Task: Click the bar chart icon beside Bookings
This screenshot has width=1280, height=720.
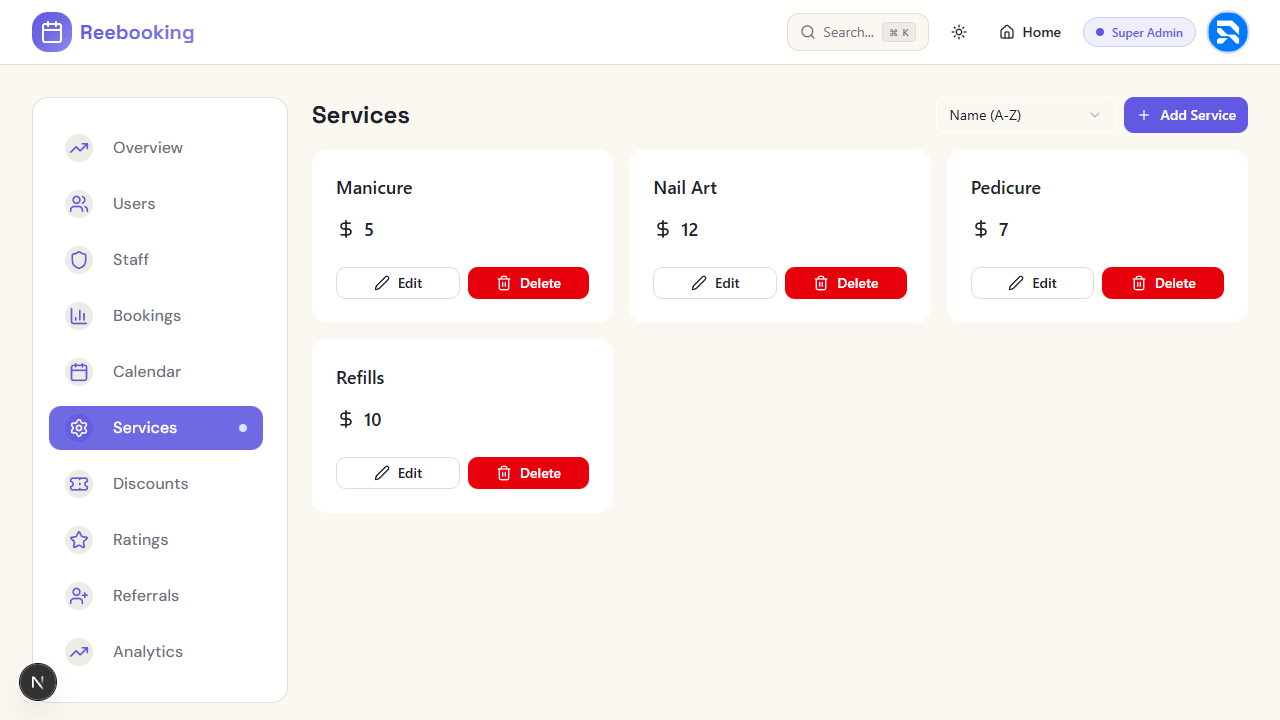Action: click(79, 316)
